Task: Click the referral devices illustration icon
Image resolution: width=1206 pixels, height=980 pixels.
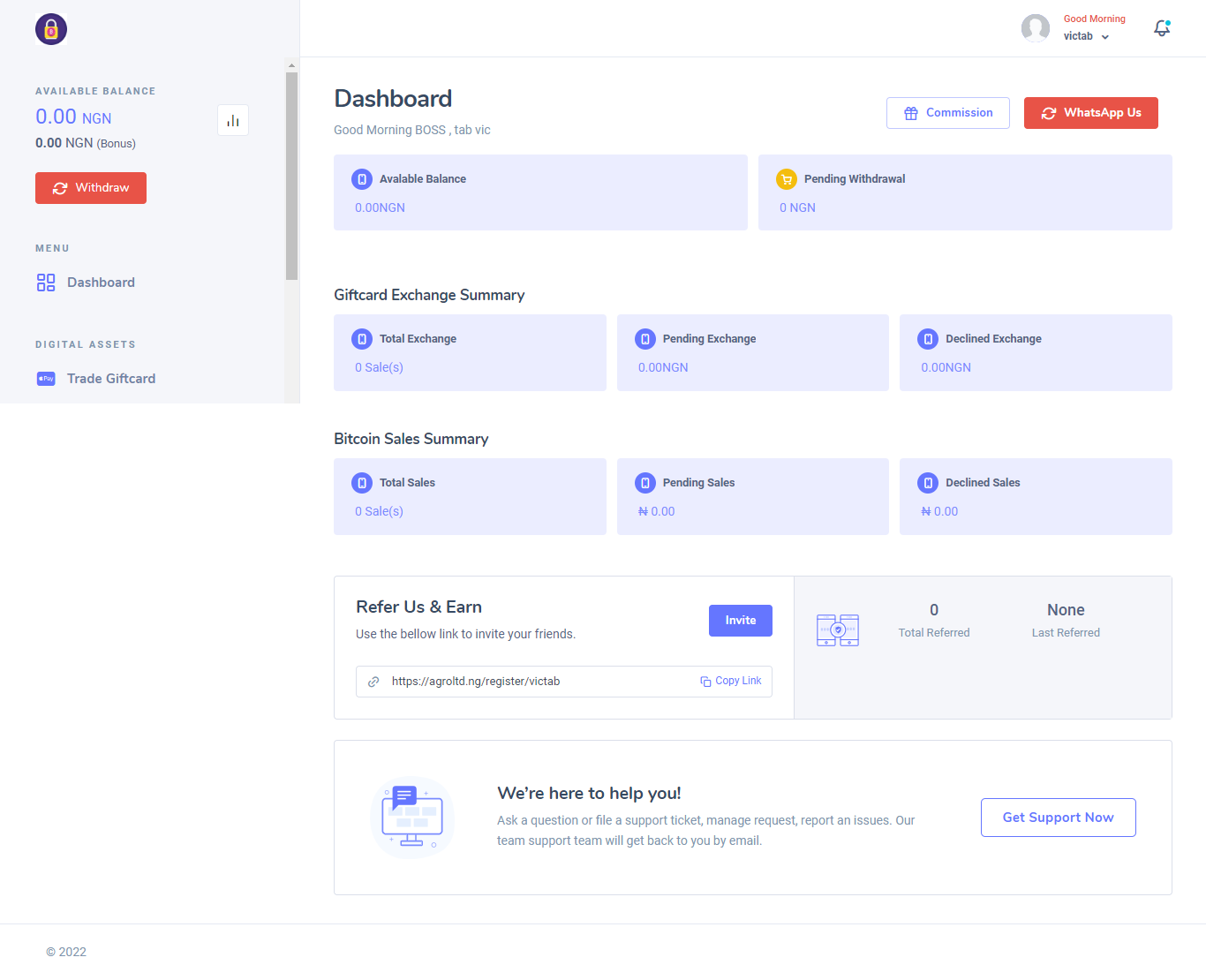Action: point(837,629)
